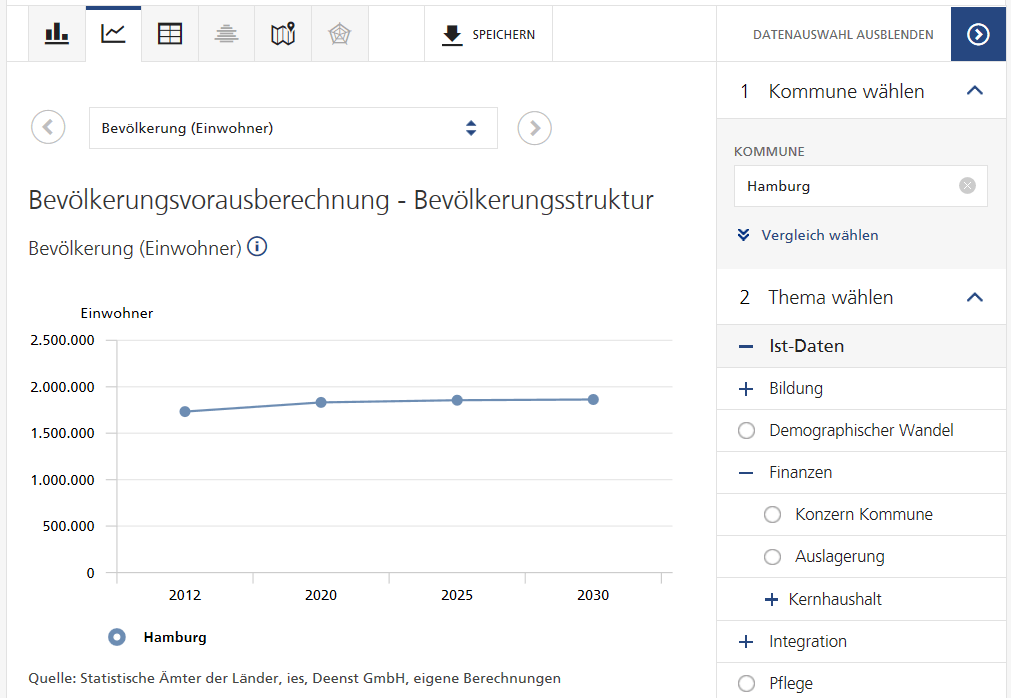This screenshot has height=698, width=1011.
Task: Select the population pyramid view icon
Action: (227, 34)
